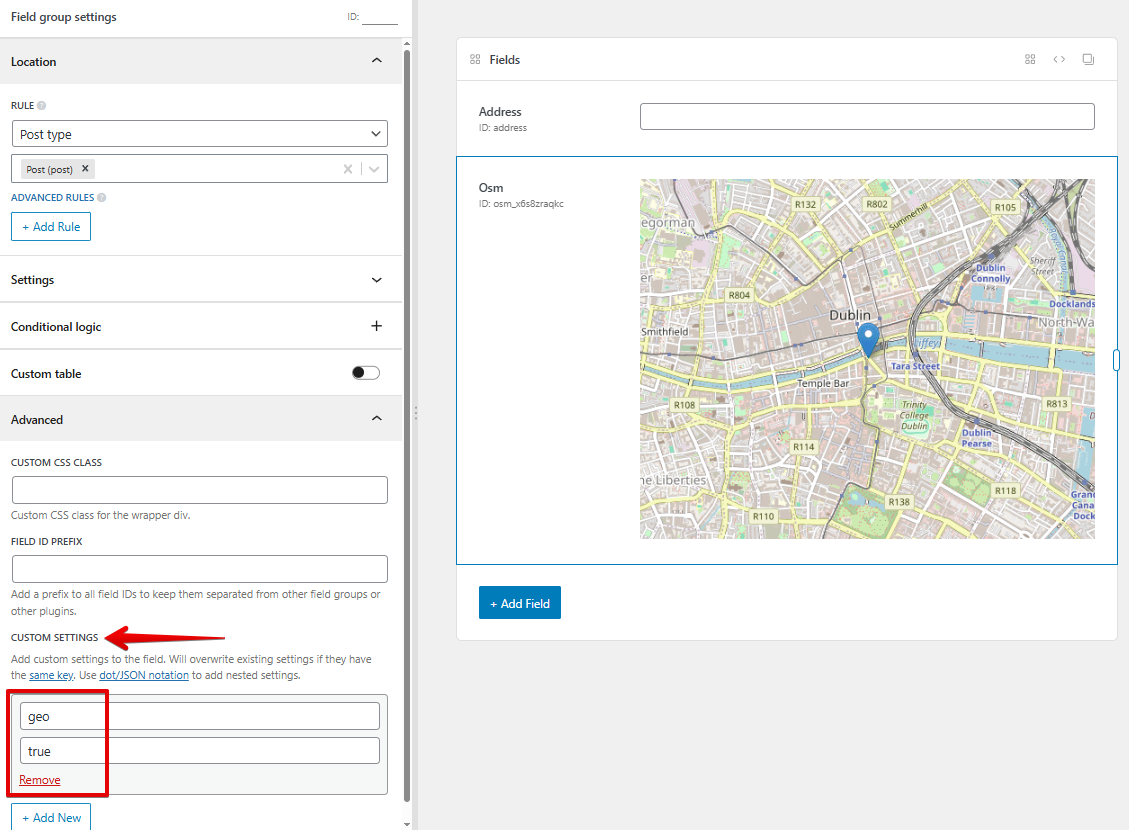
Task: Open the dot/JSON notation link
Action: 143,674
